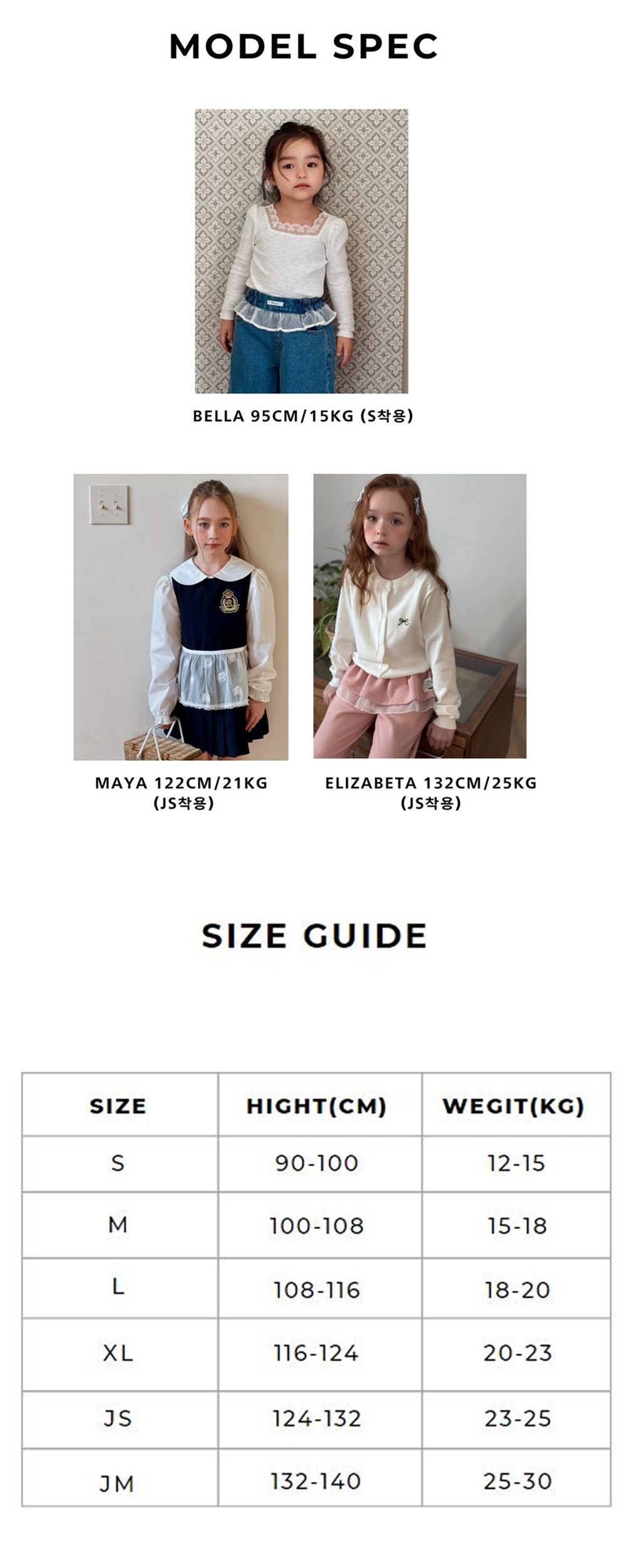626x1568 pixels.
Task: Select the 108-116 height cell
Action: [x=317, y=1290]
